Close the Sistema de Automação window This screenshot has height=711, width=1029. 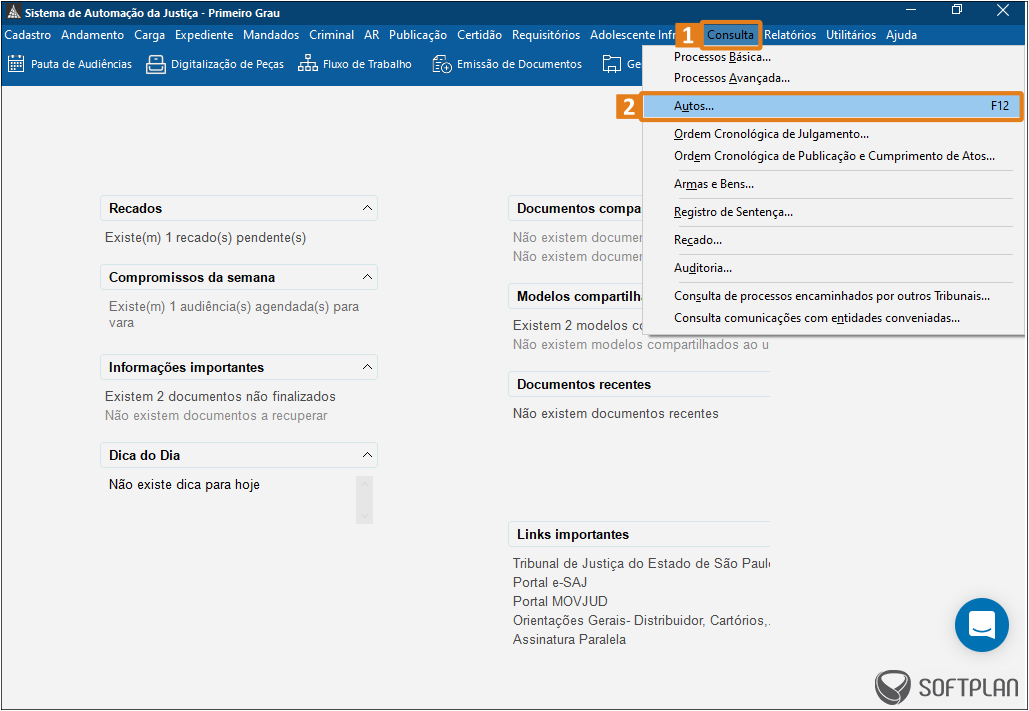(x=1003, y=10)
